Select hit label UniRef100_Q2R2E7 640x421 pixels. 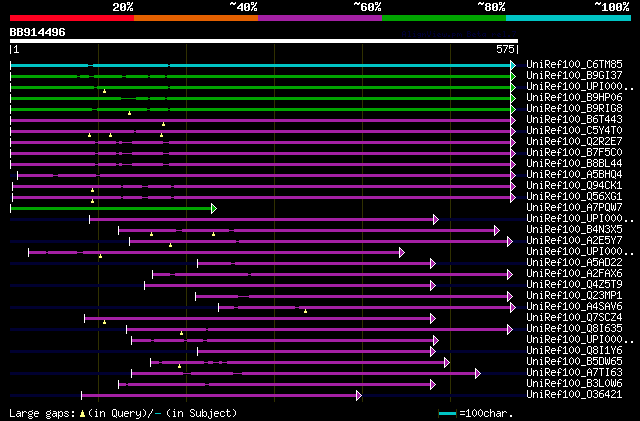[x=574, y=141]
